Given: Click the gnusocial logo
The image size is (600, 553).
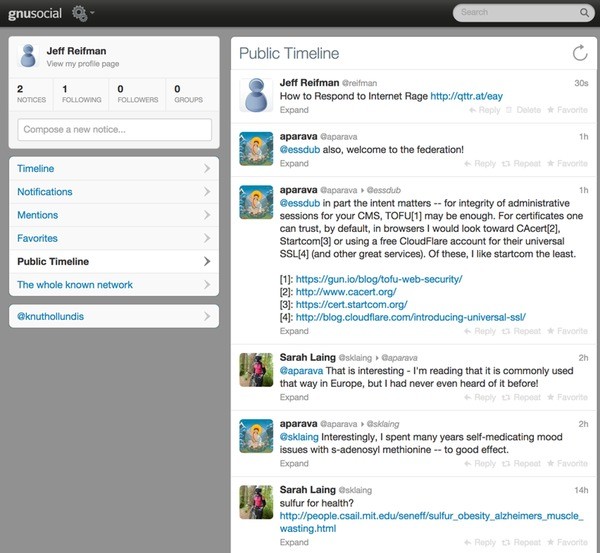Looking at the screenshot, I should [x=35, y=14].
